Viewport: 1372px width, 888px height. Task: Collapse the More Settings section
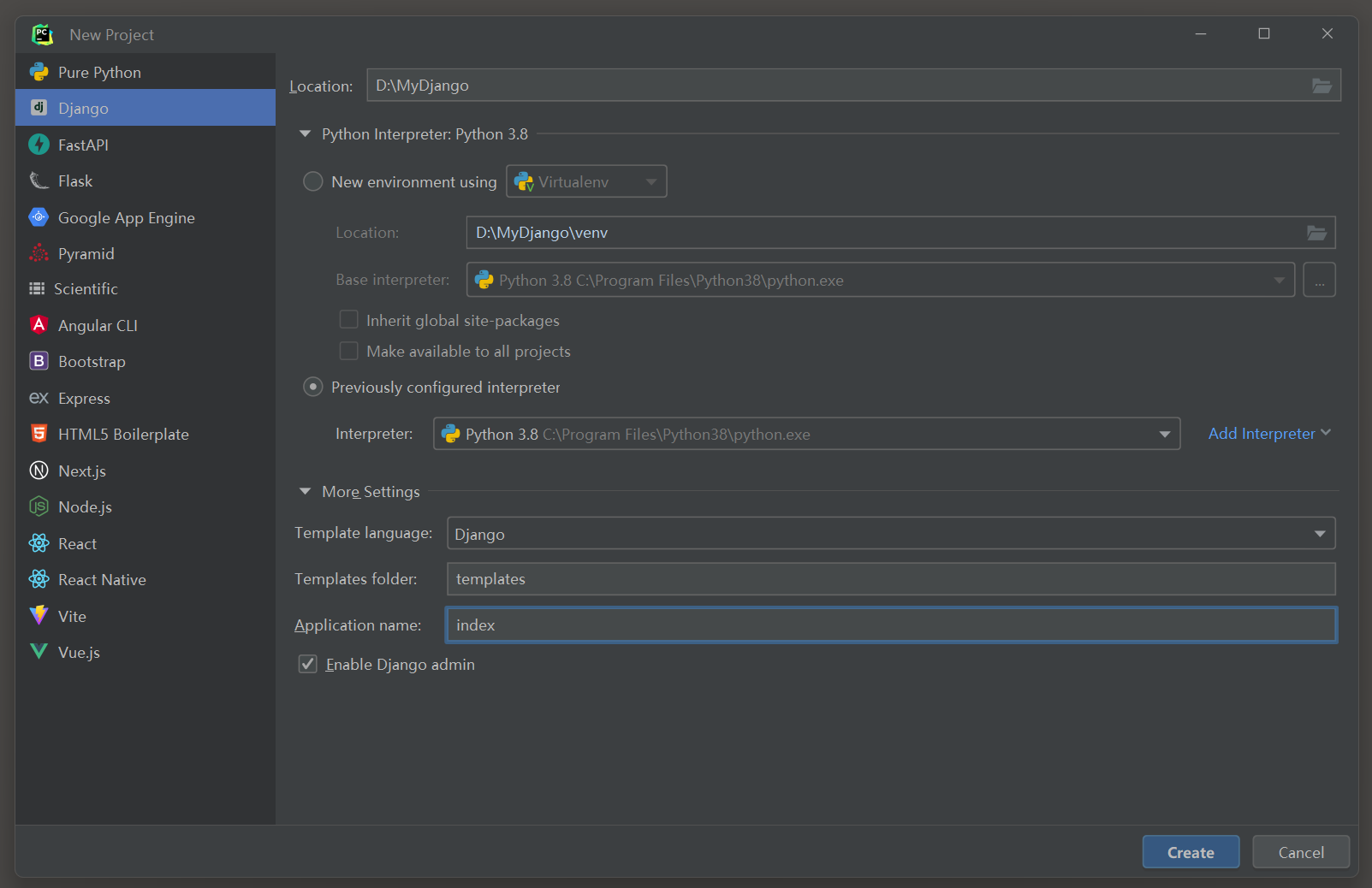tap(305, 492)
